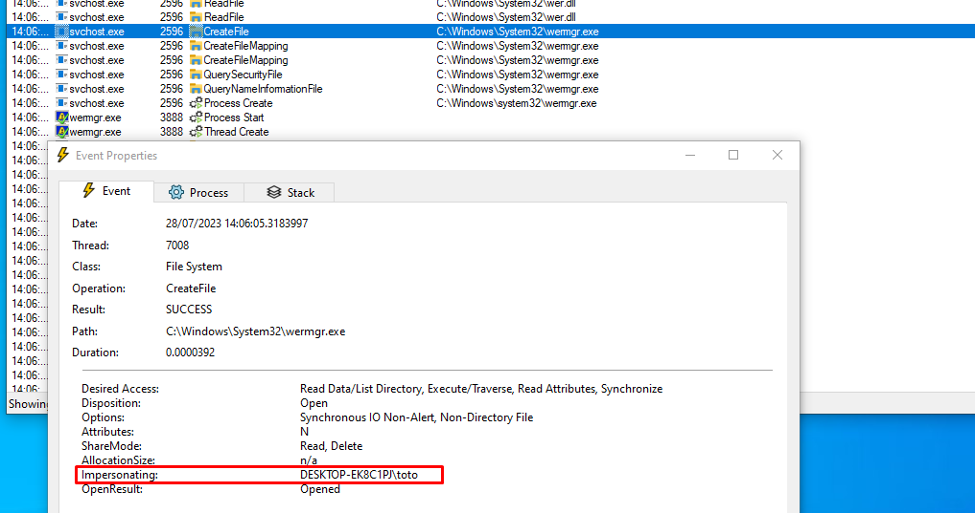Click PID 3888 in the Process Start row
Image resolution: width=977 pixels, height=514 pixels.
pos(171,117)
